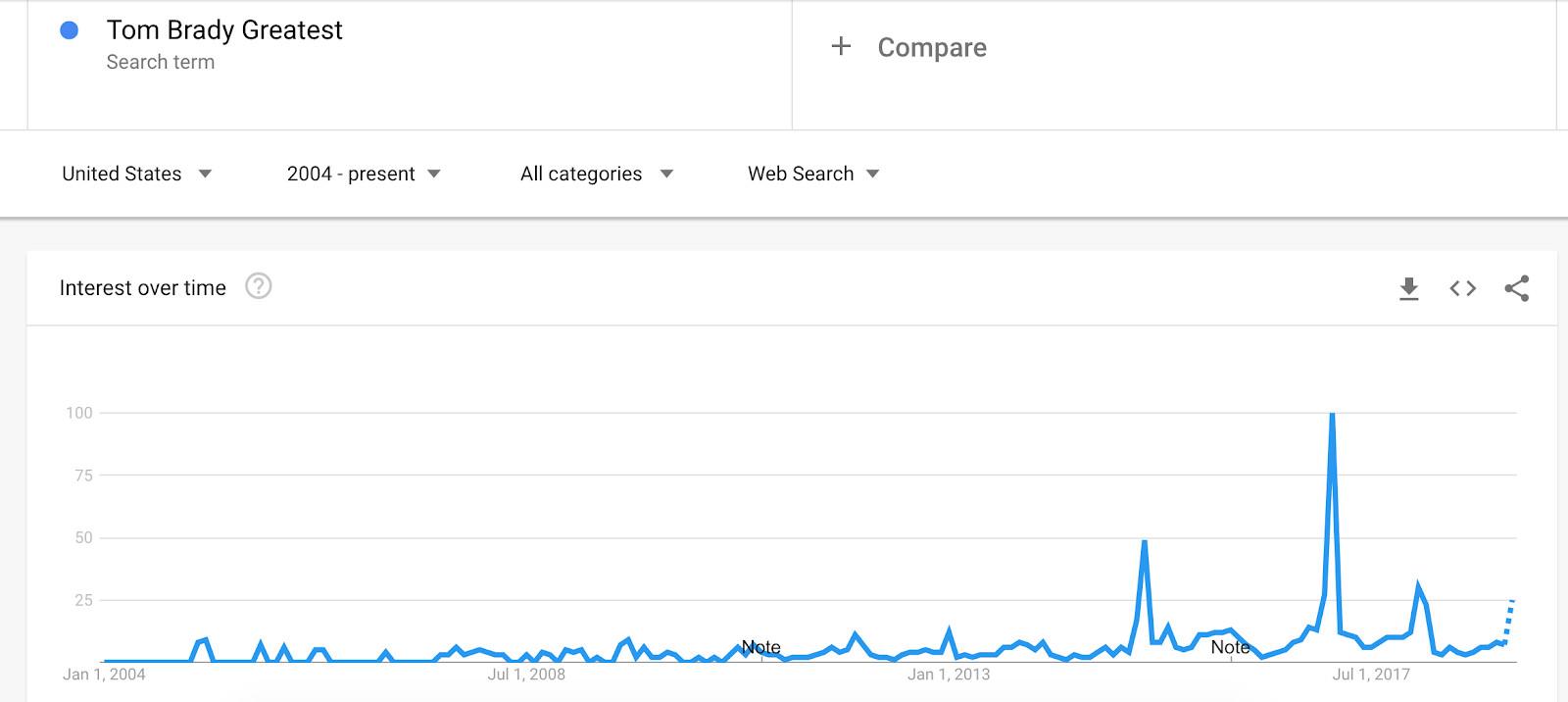Edit the Tom Brady Greatest search term
The height and width of the screenshot is (702, 1568).
224,30
